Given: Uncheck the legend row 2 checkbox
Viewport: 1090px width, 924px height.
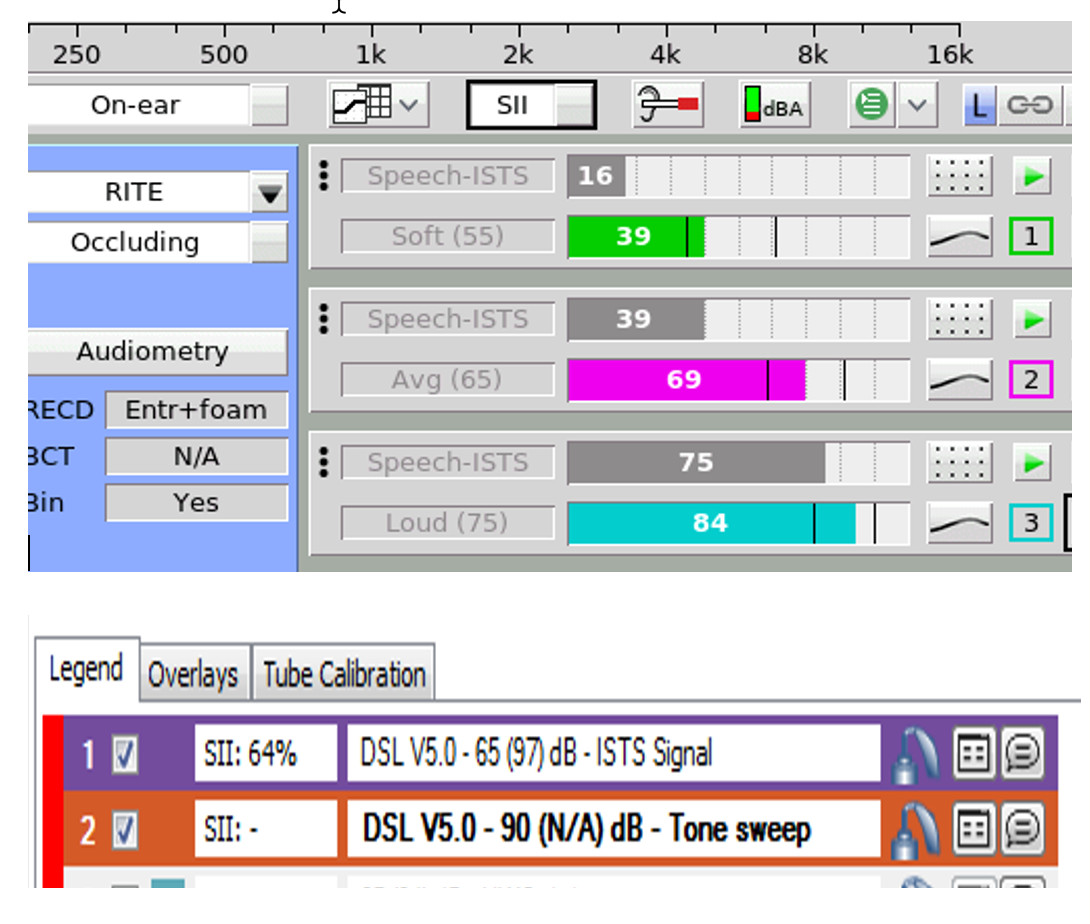Looking at the screenshot, I should coord(125,830).
